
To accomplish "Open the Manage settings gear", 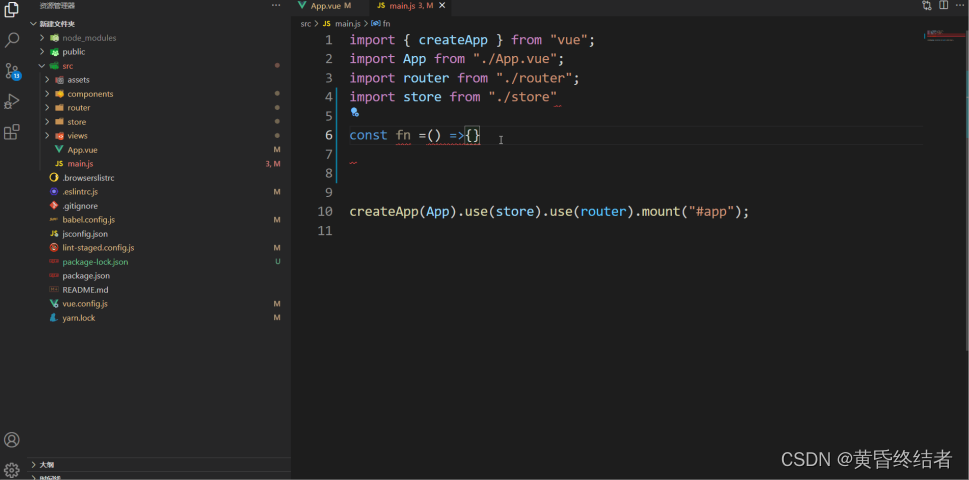I will click(x=12, y=469).
